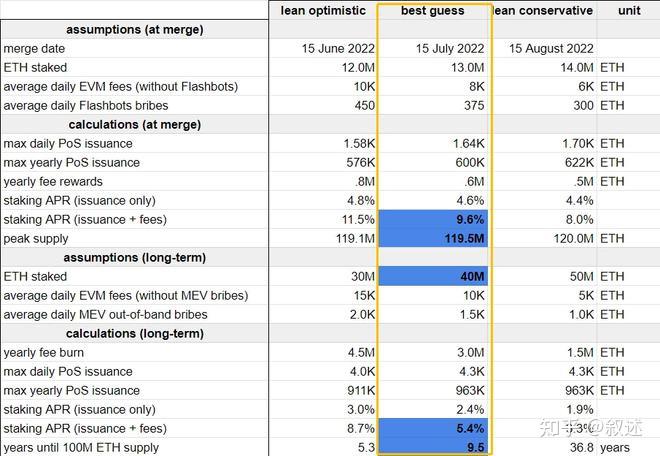Screen dimensions: 660x456
Task: Click the "15 July 2022" date cell
Action: 448,48
